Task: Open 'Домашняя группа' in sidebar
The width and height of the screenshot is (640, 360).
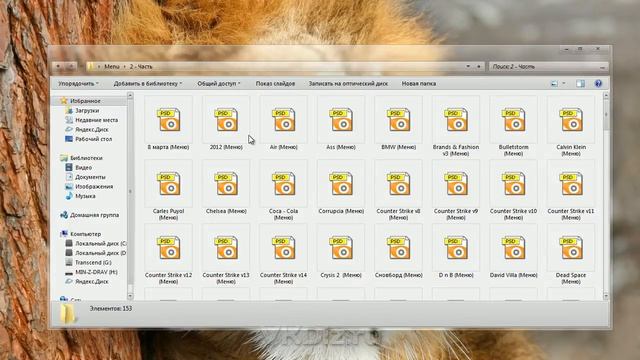Action: tap(94, 215)
